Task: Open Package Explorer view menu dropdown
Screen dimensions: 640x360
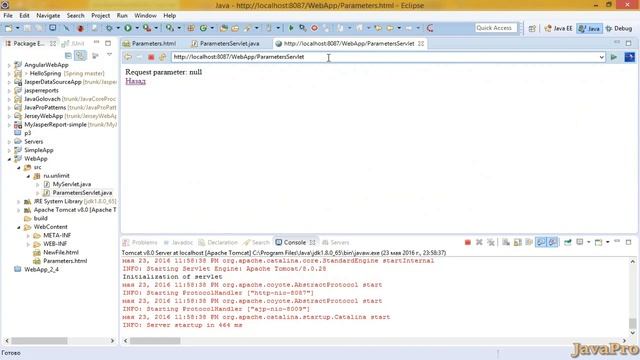Action: click(109, 55)
